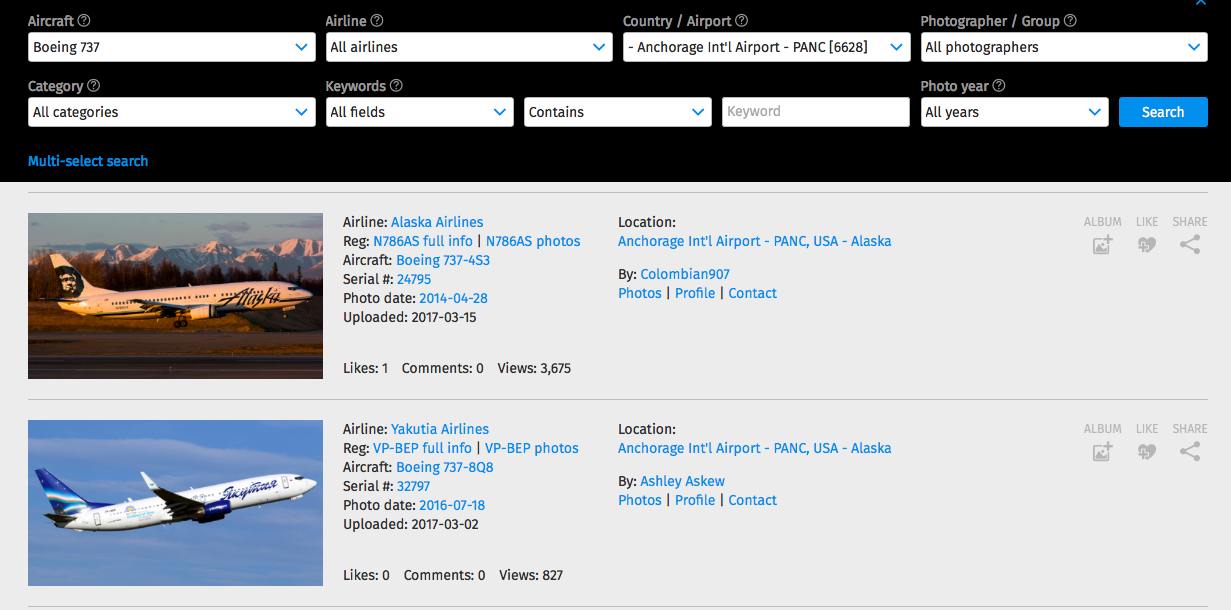This screenshot has height=610, width=1231.
Task: Open photo date 2016-07-18 link
Action: coord(452,505)
